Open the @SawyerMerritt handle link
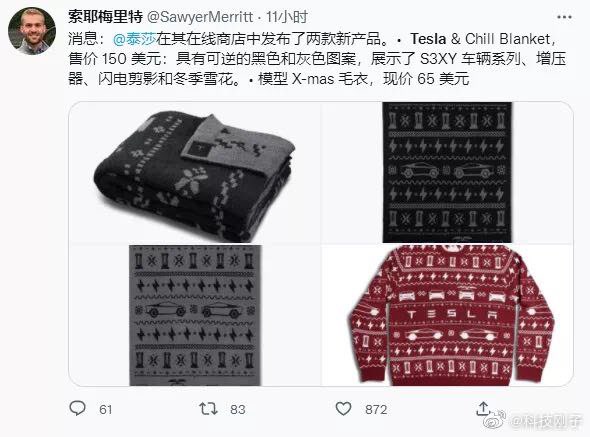Image resolution: width=590 pixels, height=437 pixels. (x=200, y=17)
